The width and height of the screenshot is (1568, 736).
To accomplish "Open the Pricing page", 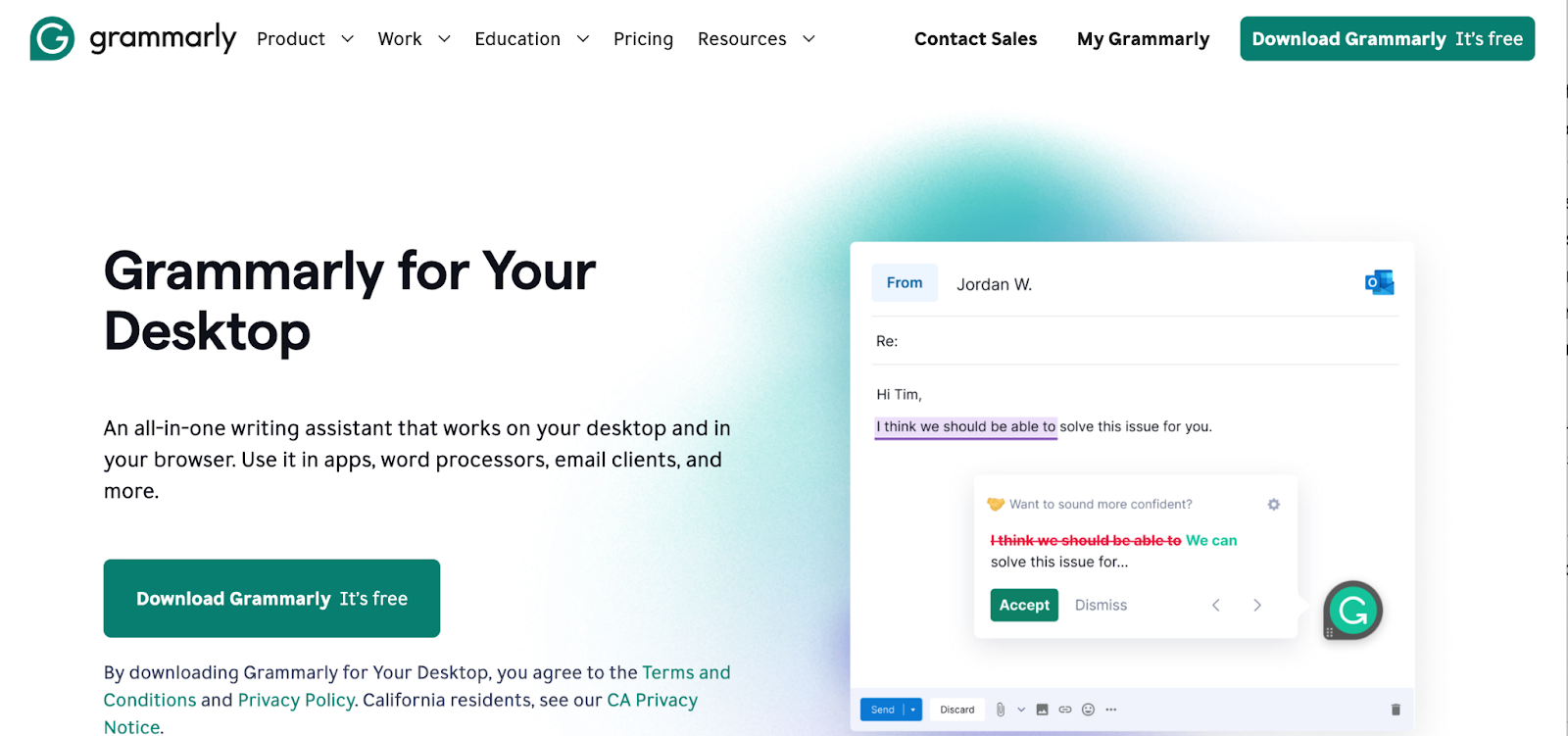I will click(643, 39).
